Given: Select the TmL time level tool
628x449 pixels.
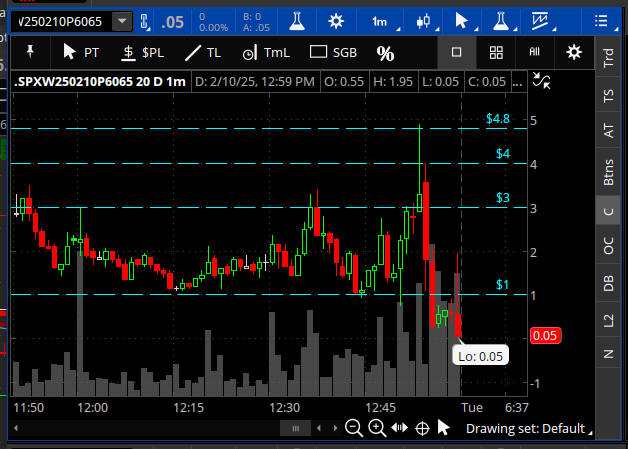Looking at the screenshot, I should 264,52.
